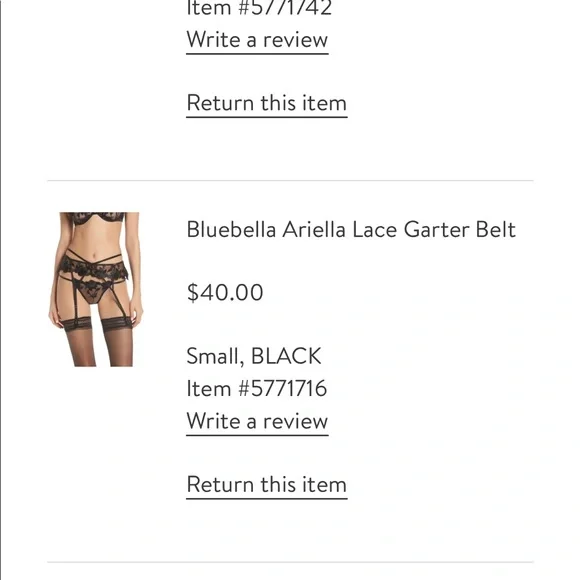Image resolution: width=580 pixels, height=580 pixels.
Task: Open the garter belt product thumbnail
Action: pyautogui.click(x=96, y=289)
